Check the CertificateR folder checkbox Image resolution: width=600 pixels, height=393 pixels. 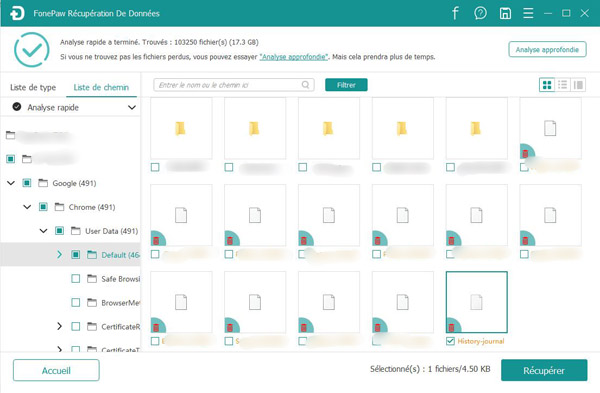click(76, 326)
